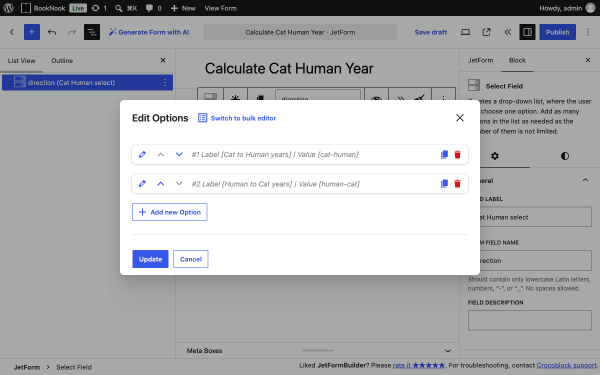Open block styles half-circle tab
Image resolution: width=600 pixels, height=375 pixels.
(565, 156)
